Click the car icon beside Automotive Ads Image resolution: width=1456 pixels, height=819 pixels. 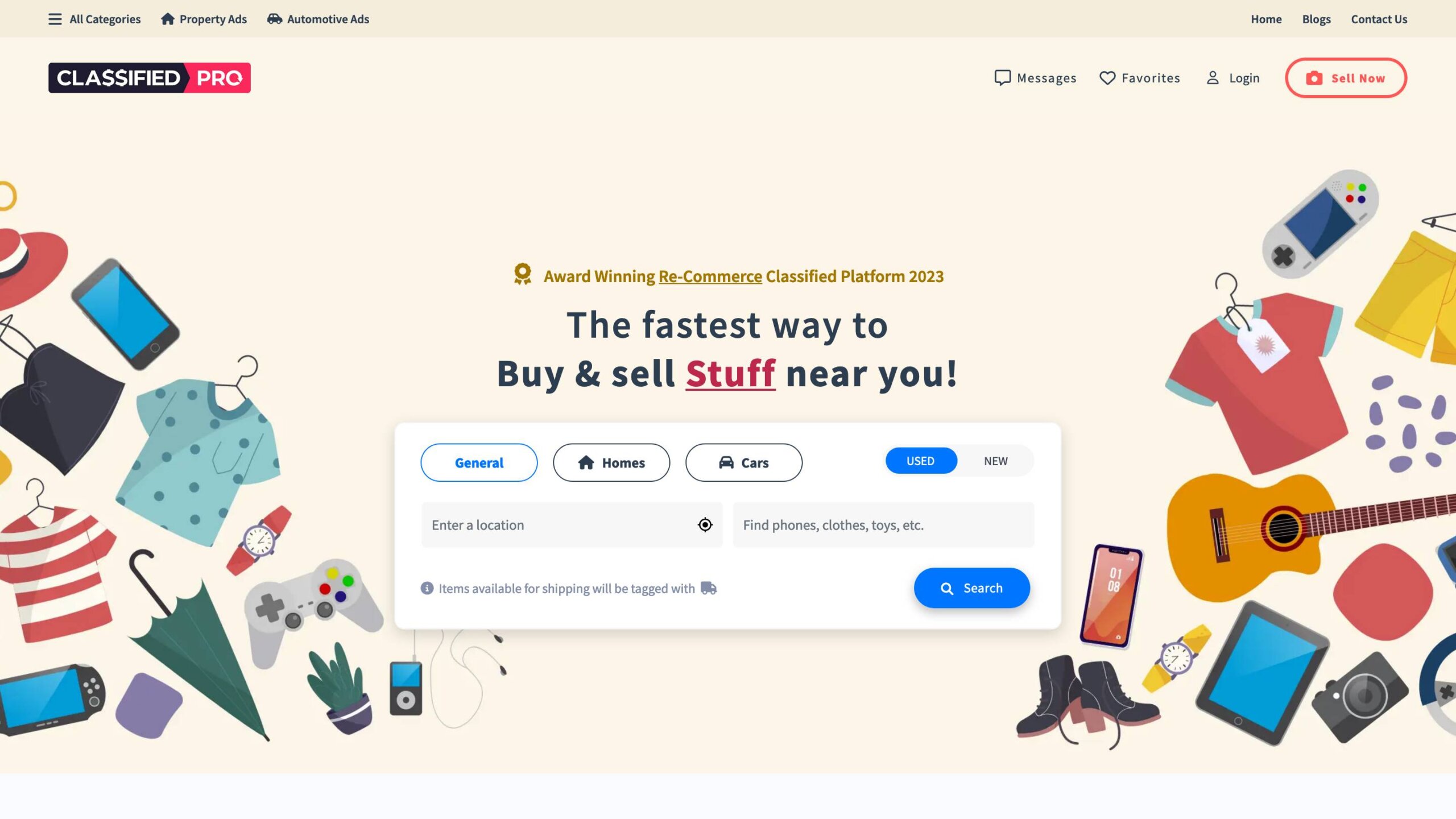point(275,19)
